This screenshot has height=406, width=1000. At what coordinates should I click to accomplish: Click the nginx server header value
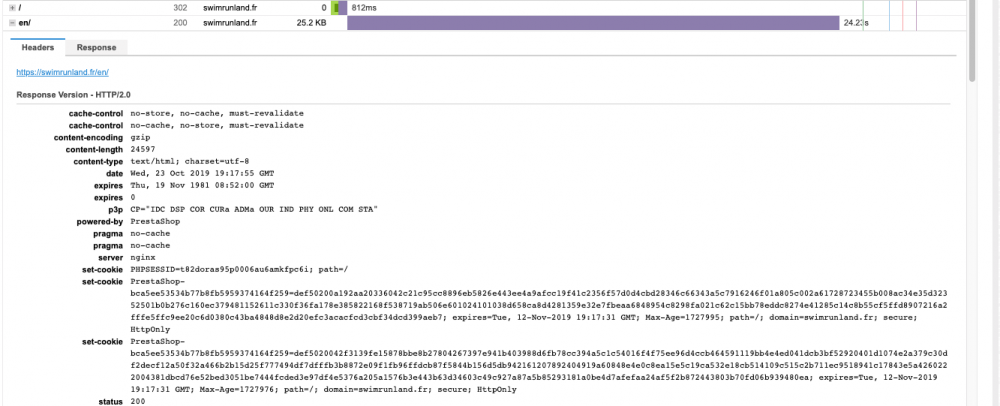pos(142,257)
